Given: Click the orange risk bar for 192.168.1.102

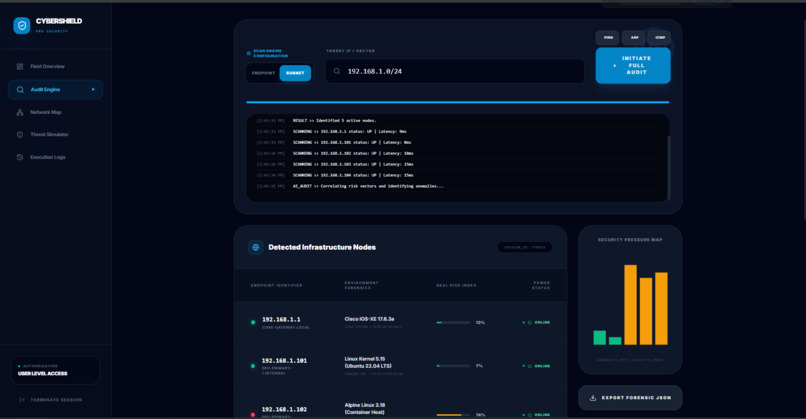Looking at the screenshot, I should click(453, 414).
